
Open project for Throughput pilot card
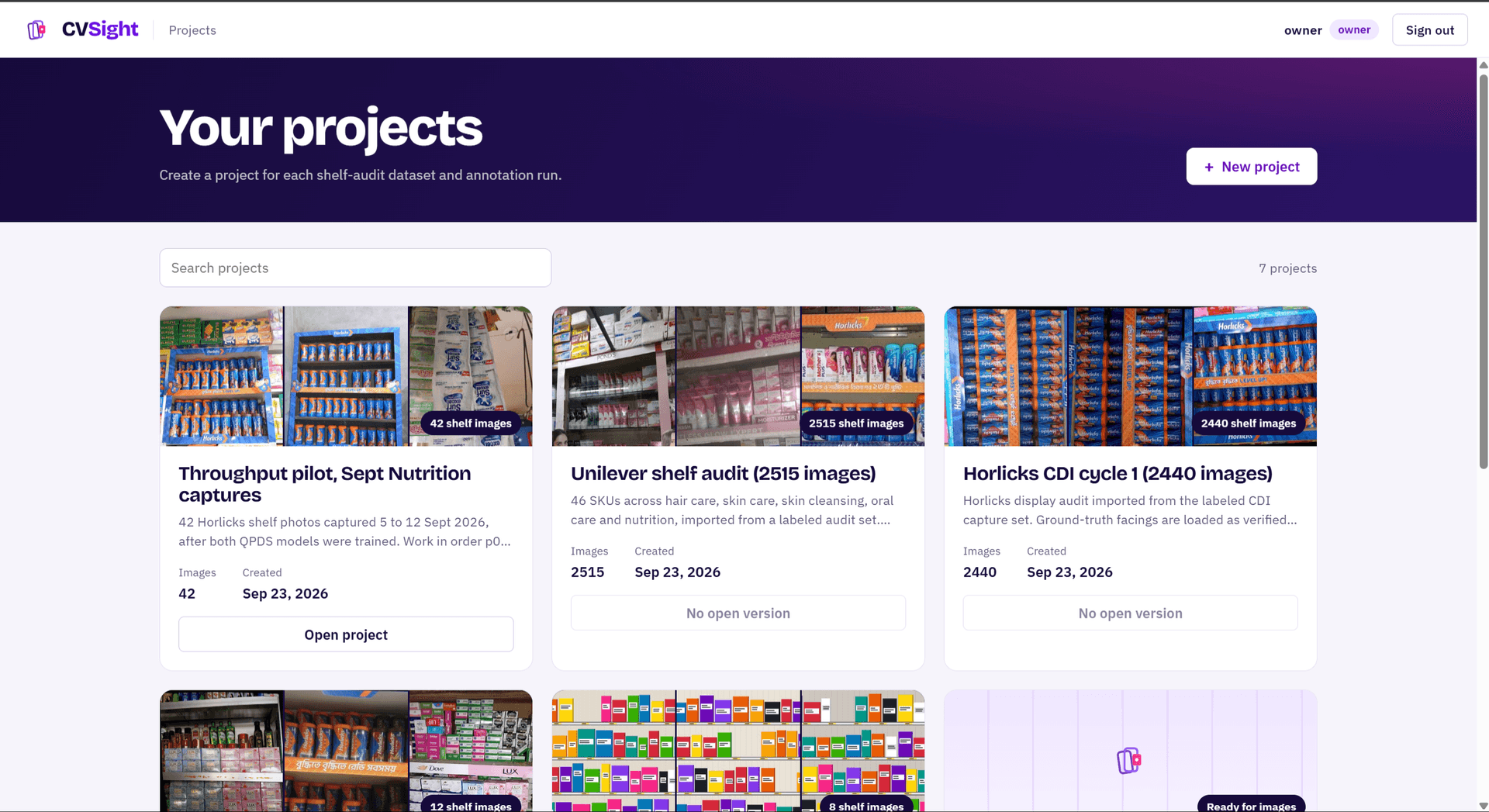[346, 634]
